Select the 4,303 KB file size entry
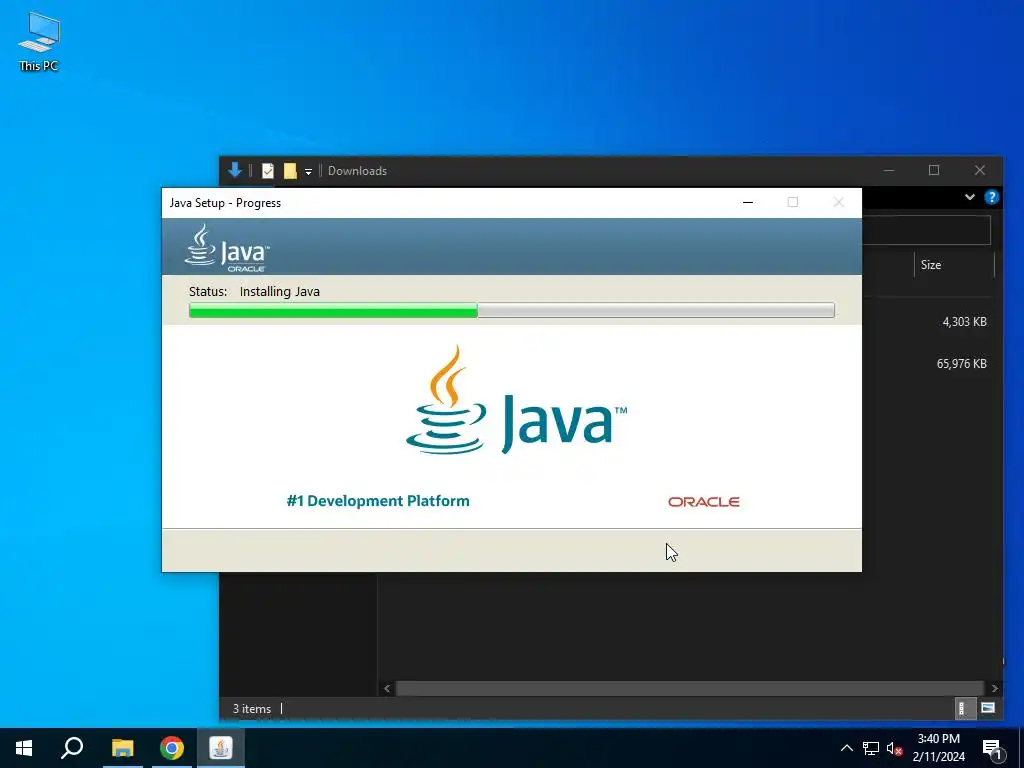The height and width of the screenshot is (768, 1024). point(964,321)
